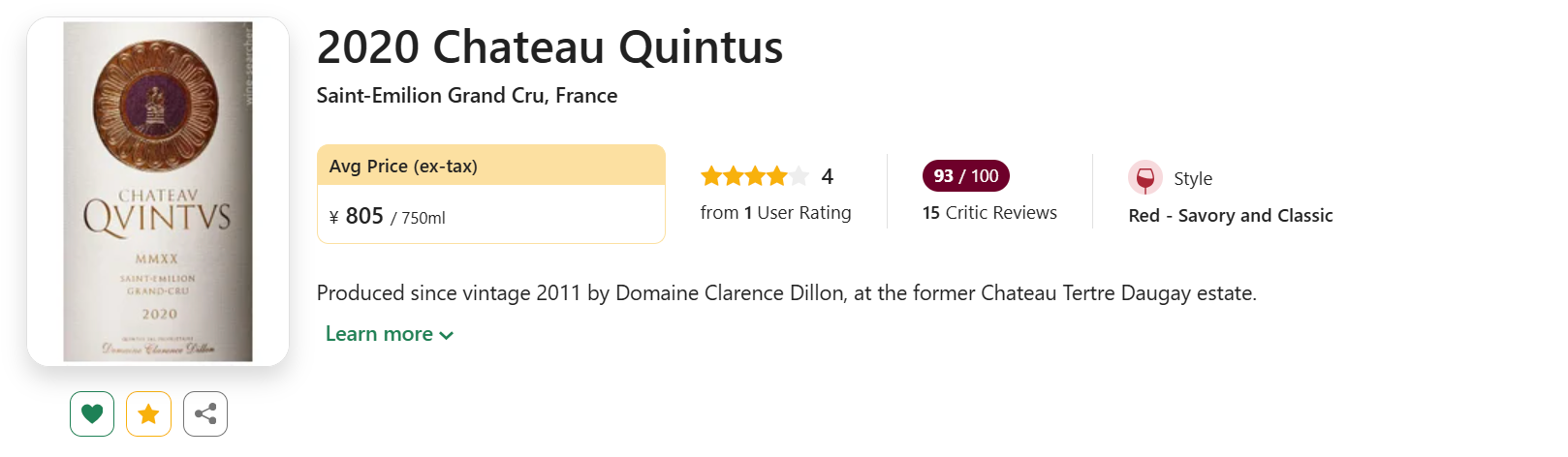
Task: Click the fourth gold rating star
Action: 777,176
